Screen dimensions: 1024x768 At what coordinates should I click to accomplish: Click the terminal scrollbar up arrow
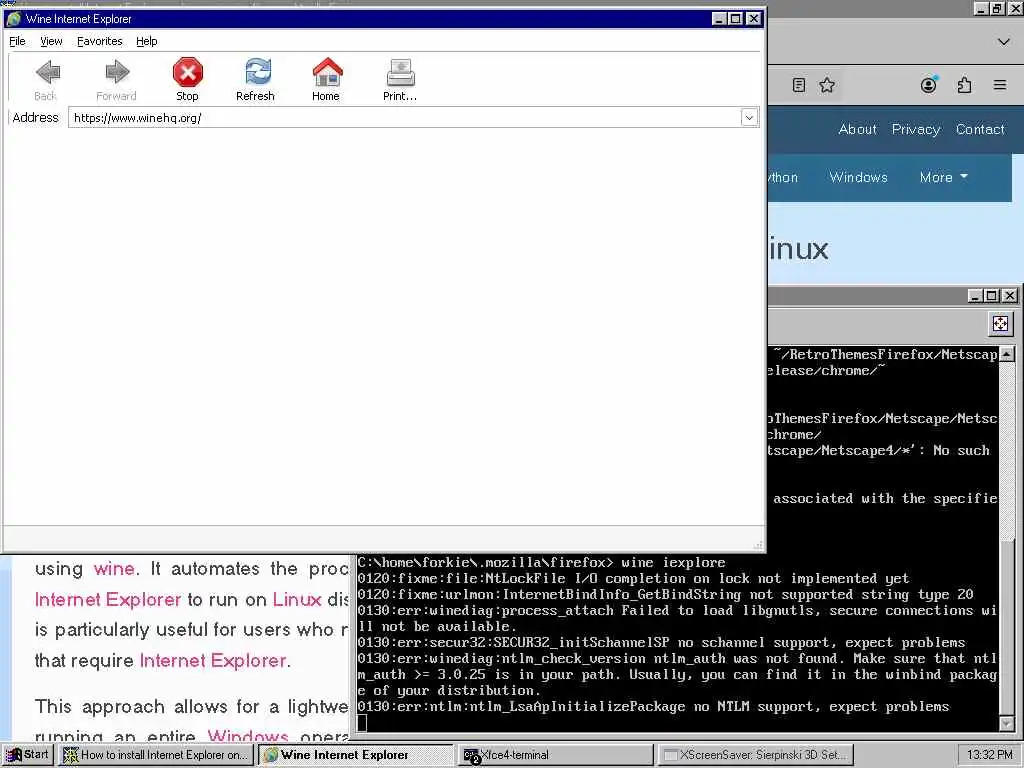coord(1006,355)
